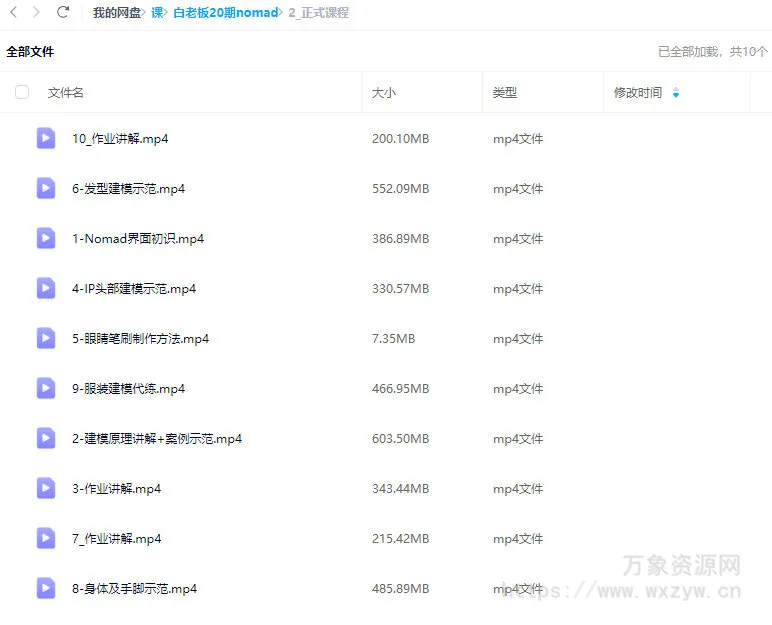
Task: Click video icon for 1-Nomad界面初识.mp4
Action: [46, 238]
